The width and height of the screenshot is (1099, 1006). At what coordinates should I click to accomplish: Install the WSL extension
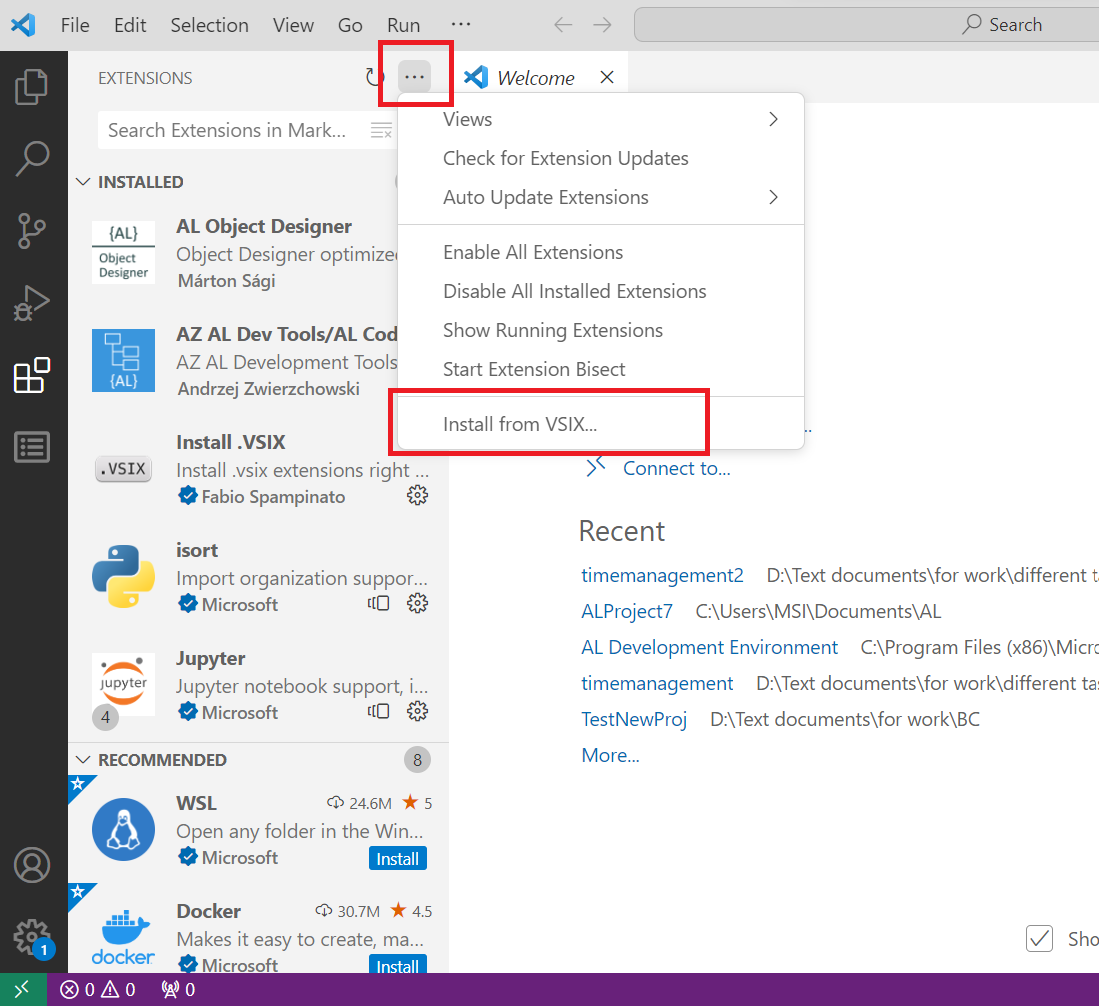398,858
